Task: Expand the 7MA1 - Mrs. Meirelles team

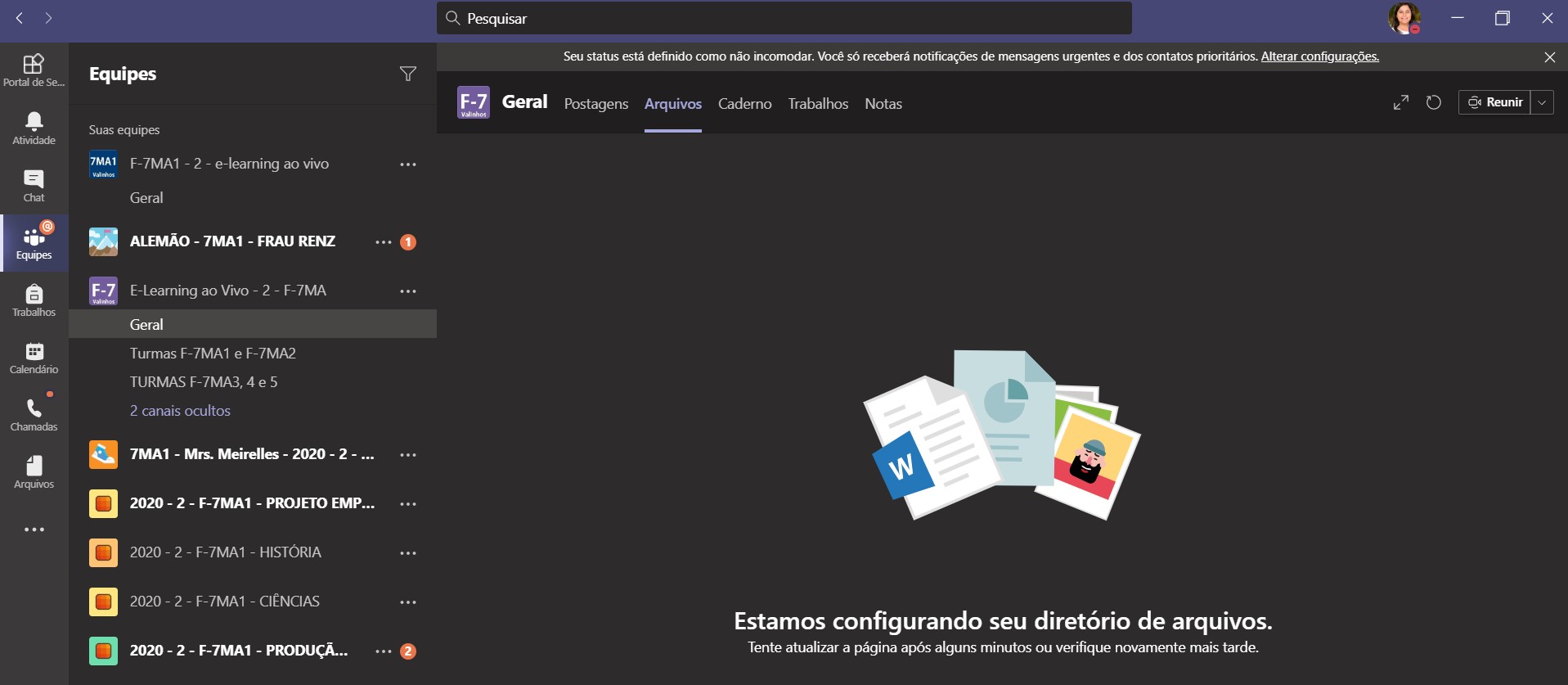Action: 252,454
